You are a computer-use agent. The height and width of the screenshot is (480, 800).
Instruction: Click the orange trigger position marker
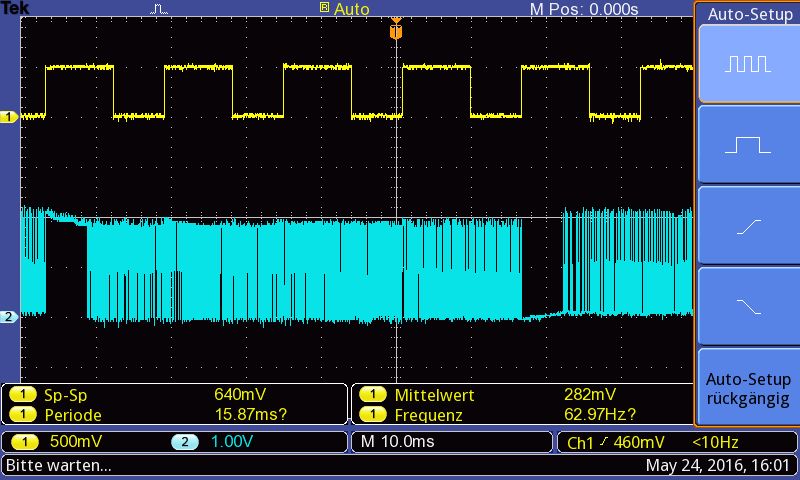point(396,30)
